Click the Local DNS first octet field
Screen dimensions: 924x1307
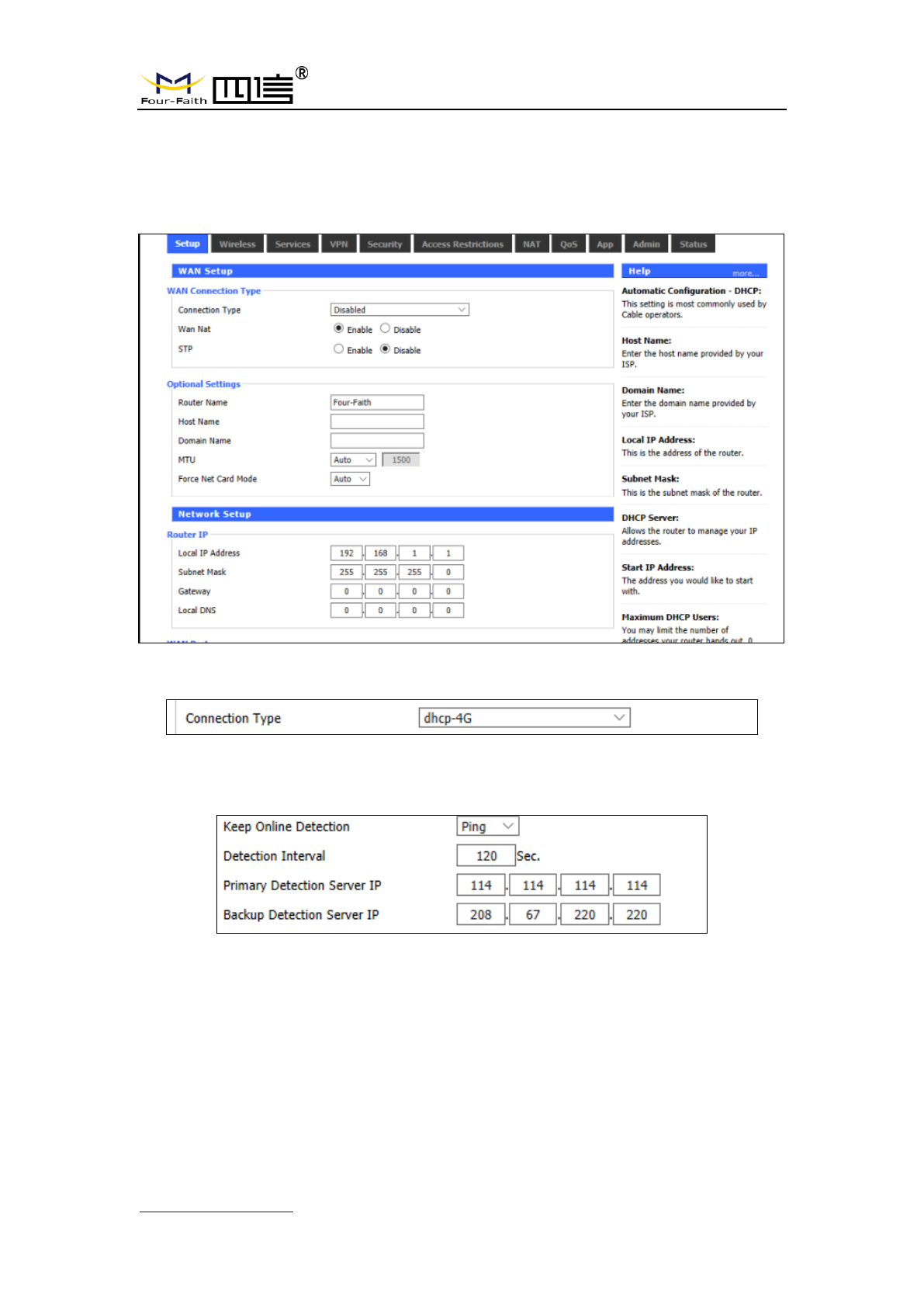tap(347, 610)
